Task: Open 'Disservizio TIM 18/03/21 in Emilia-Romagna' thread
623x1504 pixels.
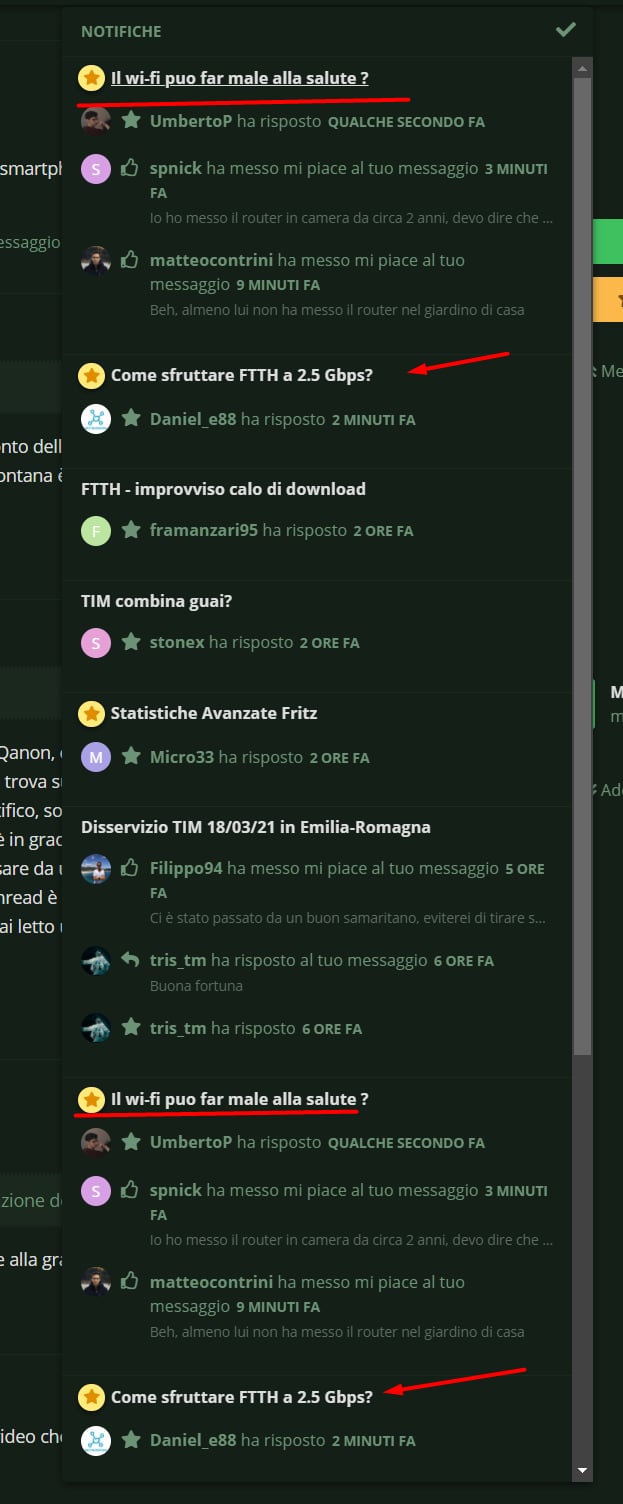Action: [256, 827]
